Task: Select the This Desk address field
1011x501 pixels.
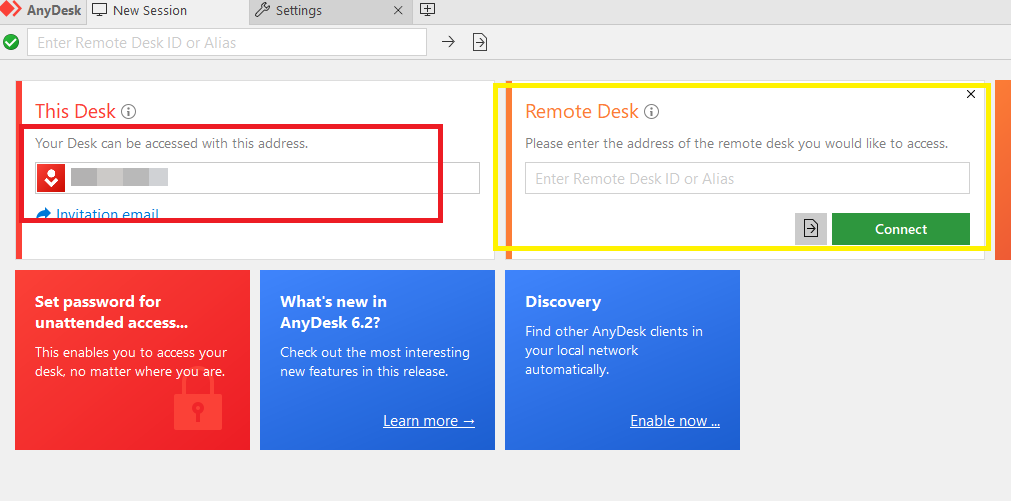Action: (270, 179)
